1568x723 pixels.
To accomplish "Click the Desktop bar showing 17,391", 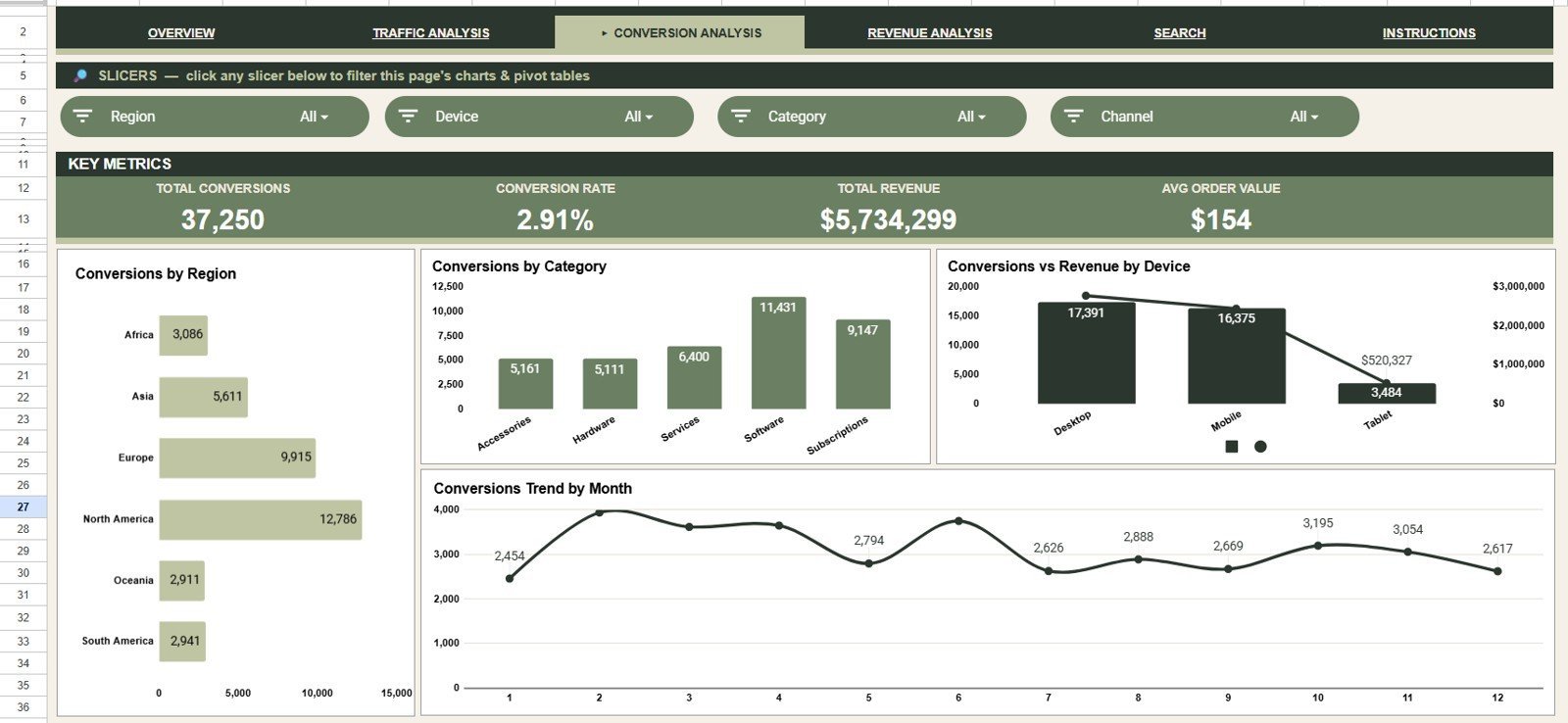I will (x=1086, y=353).
